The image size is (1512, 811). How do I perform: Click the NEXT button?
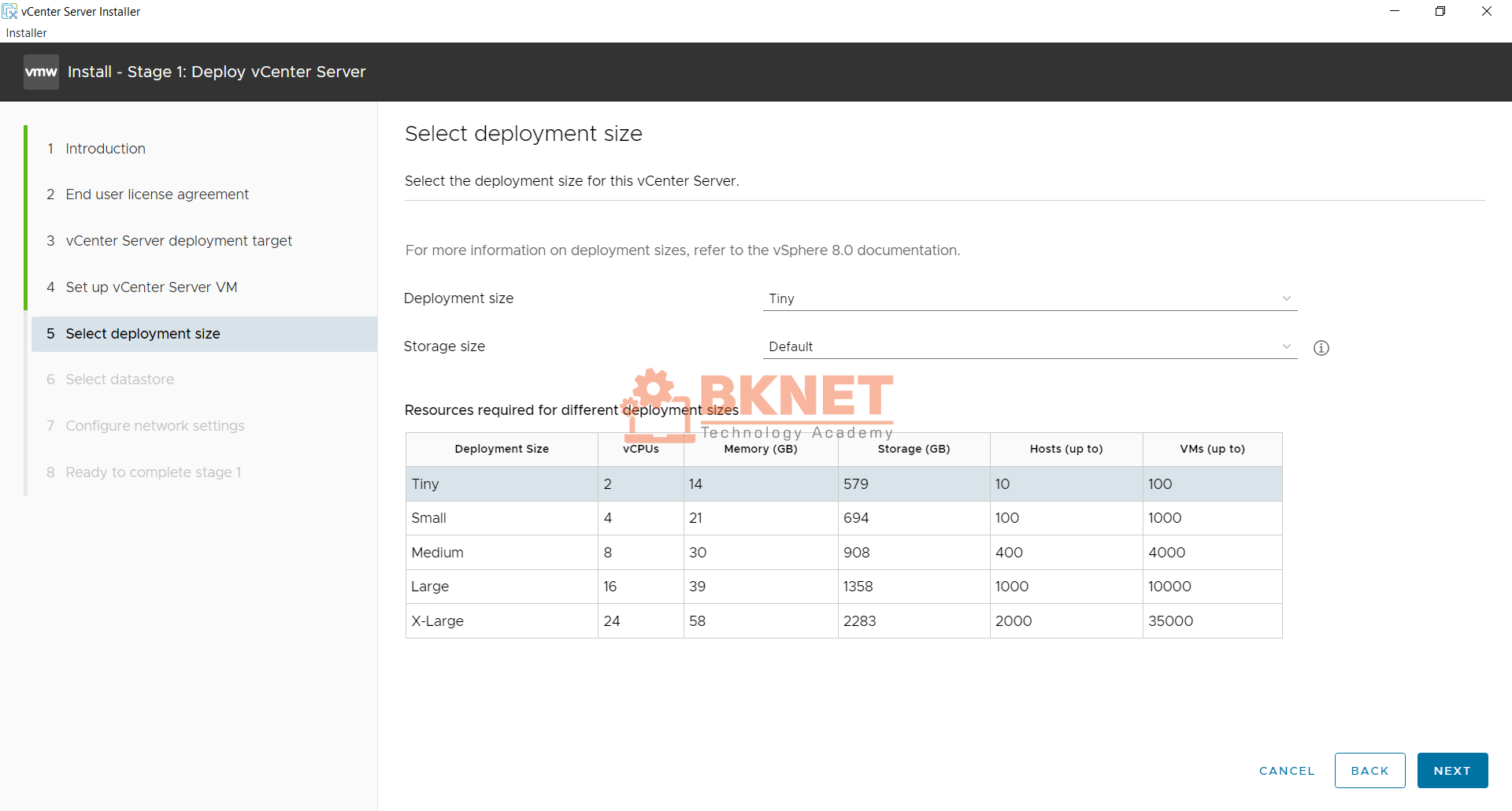point(1451,770)
